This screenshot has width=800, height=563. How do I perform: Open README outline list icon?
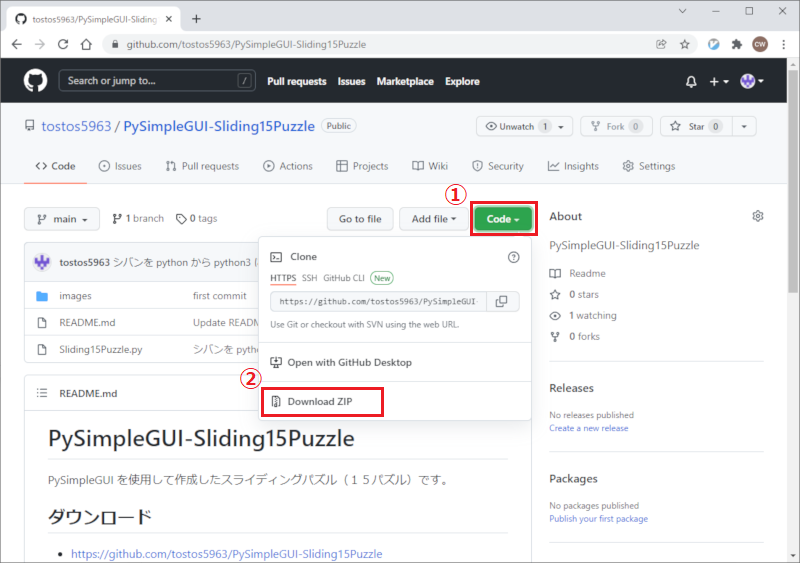click(42, 393)
